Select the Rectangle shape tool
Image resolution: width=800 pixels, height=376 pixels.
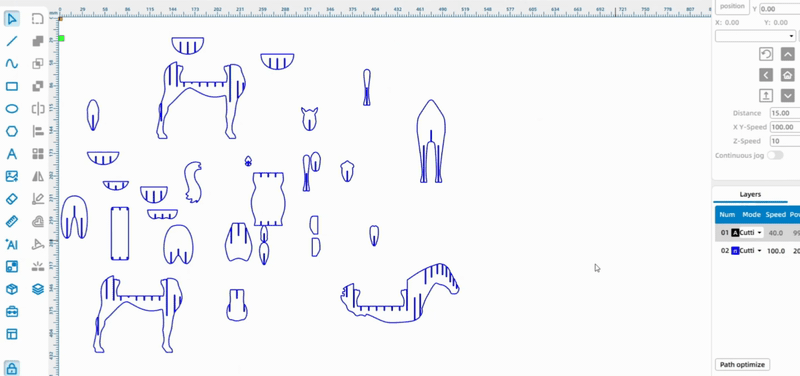pyautogui.click(x=12, y=86)
